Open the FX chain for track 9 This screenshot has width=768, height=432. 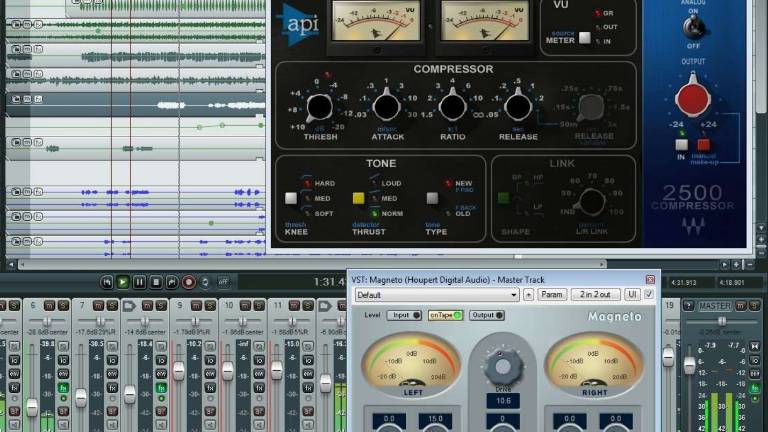pos(210,388)
